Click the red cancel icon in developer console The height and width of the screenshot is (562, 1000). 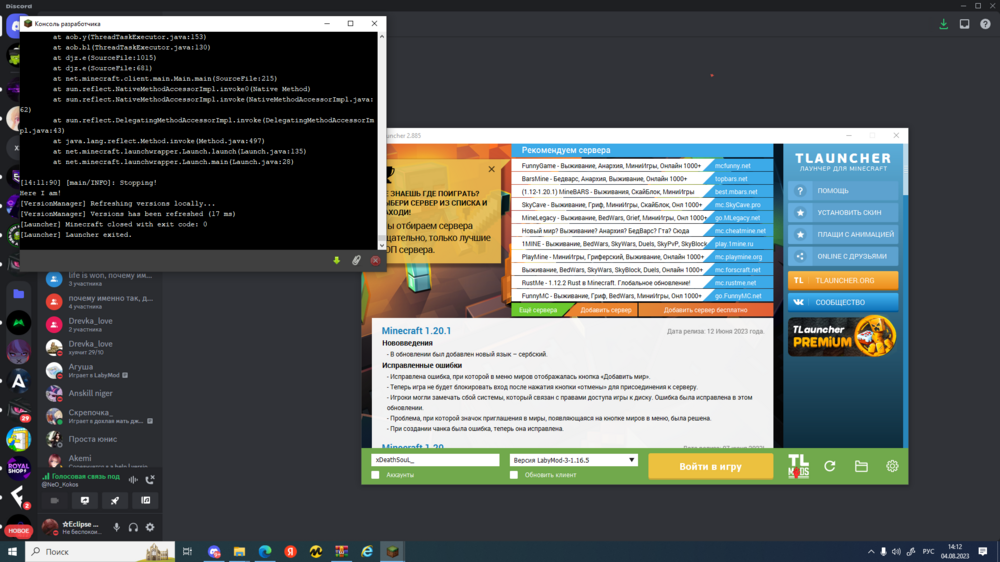(375, 260)
